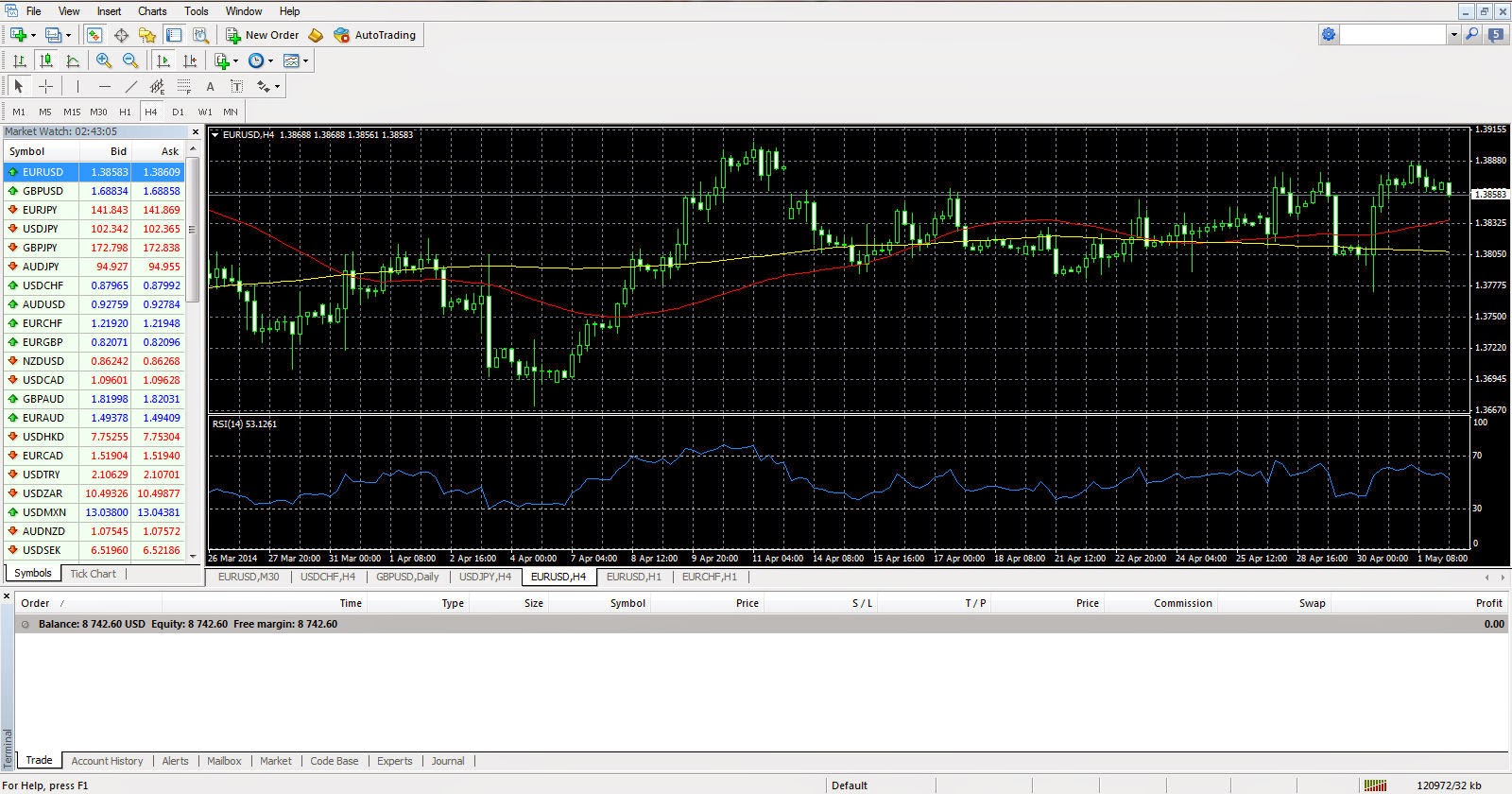Image resolution: width=1512 pixels, height=794 pixels.
Task: Switch to the GBPUSD,Daily chart tab
Action: (407, 577)
